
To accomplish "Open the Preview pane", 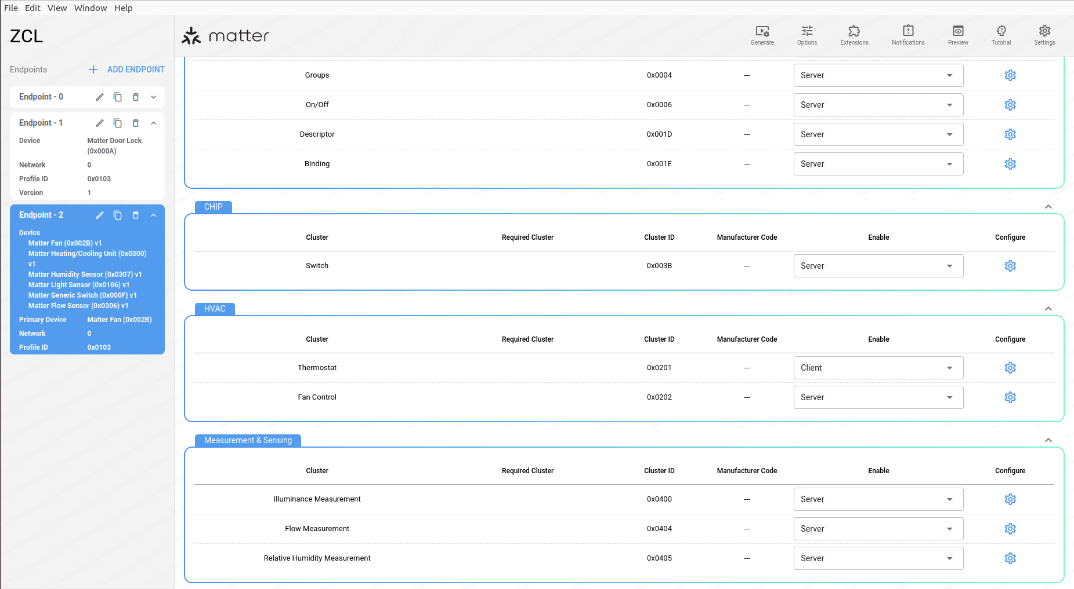I will (957, 33).
